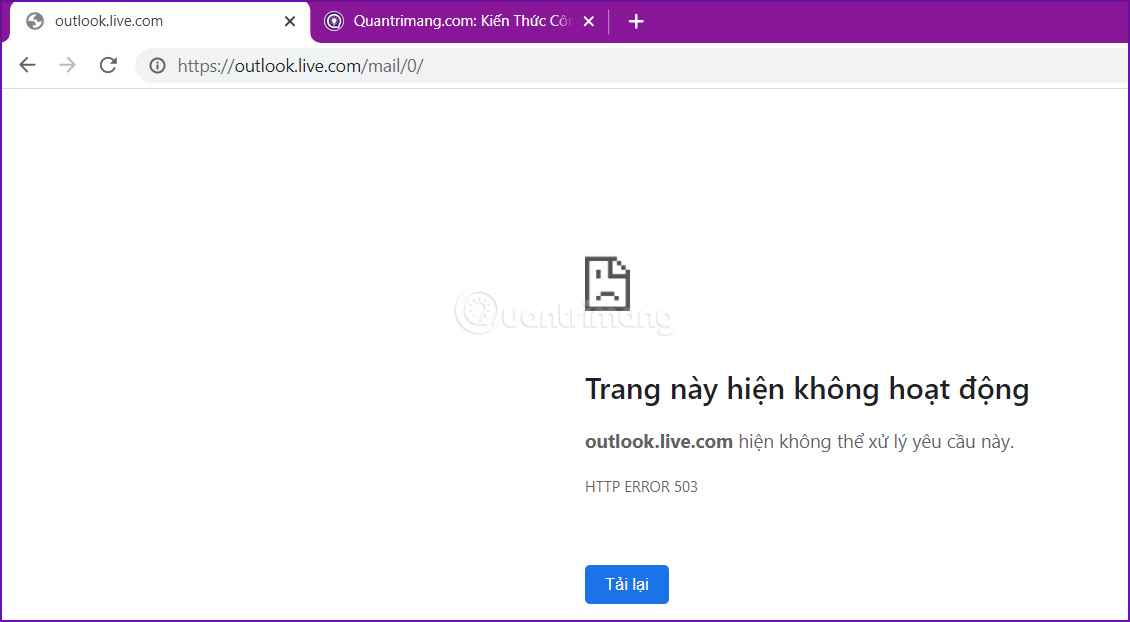The height and width of the screenshot is (622, 1130).
Task: Click the sad-face broken page illustration
Action: click(607, 284)
